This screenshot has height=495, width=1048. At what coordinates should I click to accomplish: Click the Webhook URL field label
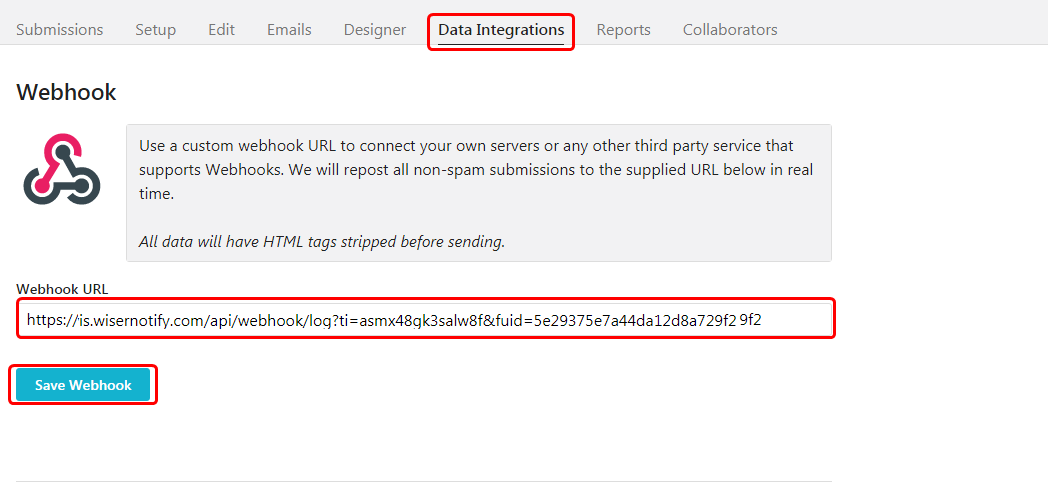click(62, 289)
